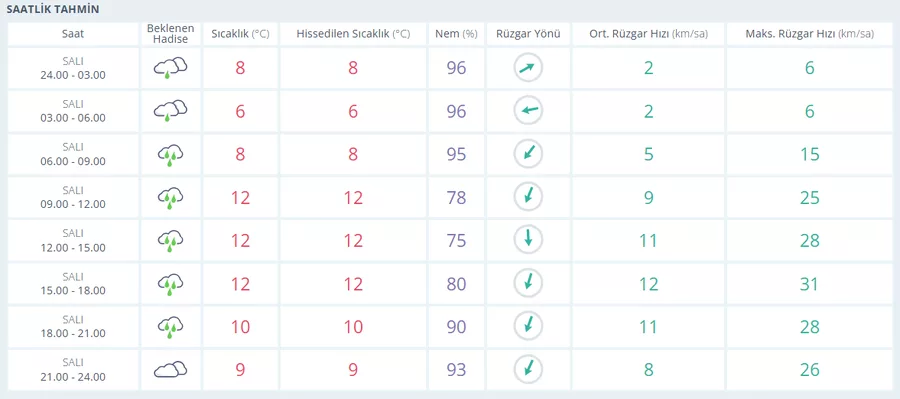This screenshot has width=900, height=399.
Task: Select the wind direction arrow for 03.00 - 06.00
Action: click(x=528, y=111)
